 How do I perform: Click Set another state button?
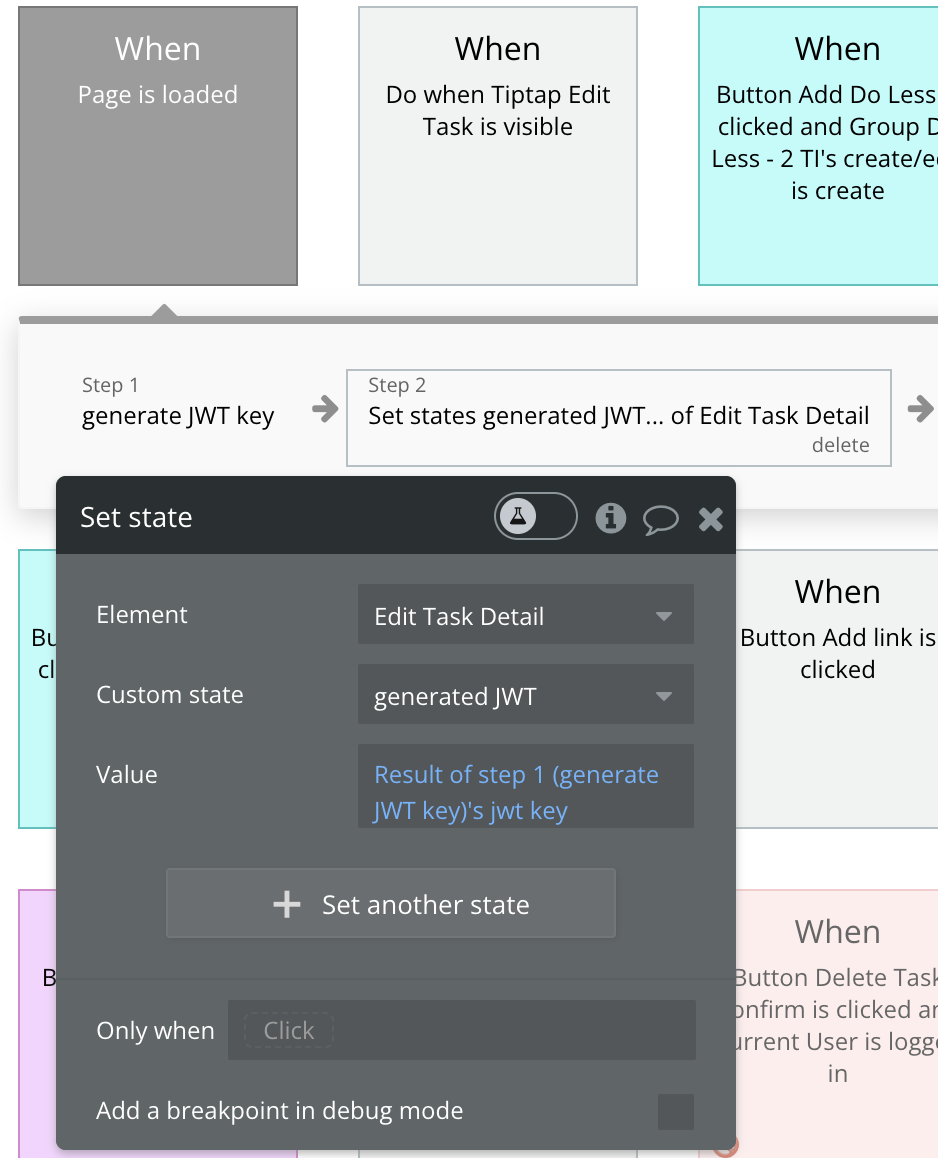pyautogui.click(x=390, y=904)
